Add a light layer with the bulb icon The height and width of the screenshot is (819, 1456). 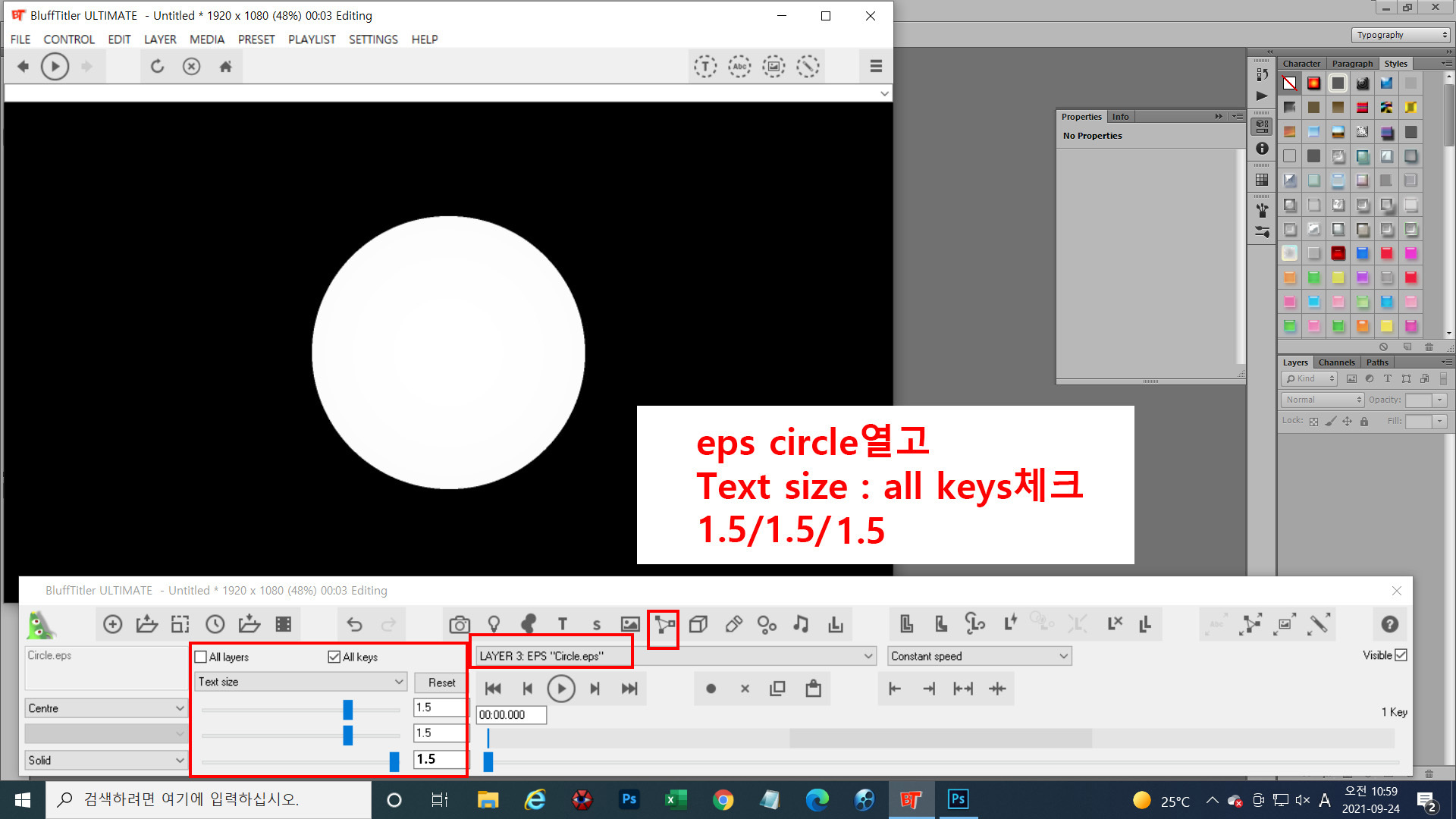click(494, 624)
